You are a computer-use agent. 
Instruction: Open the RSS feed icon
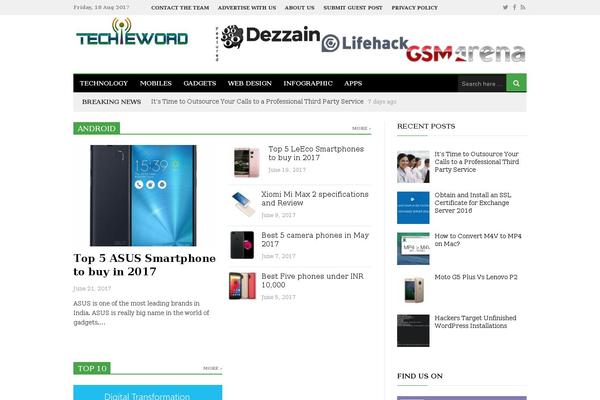tap(523, 7)
